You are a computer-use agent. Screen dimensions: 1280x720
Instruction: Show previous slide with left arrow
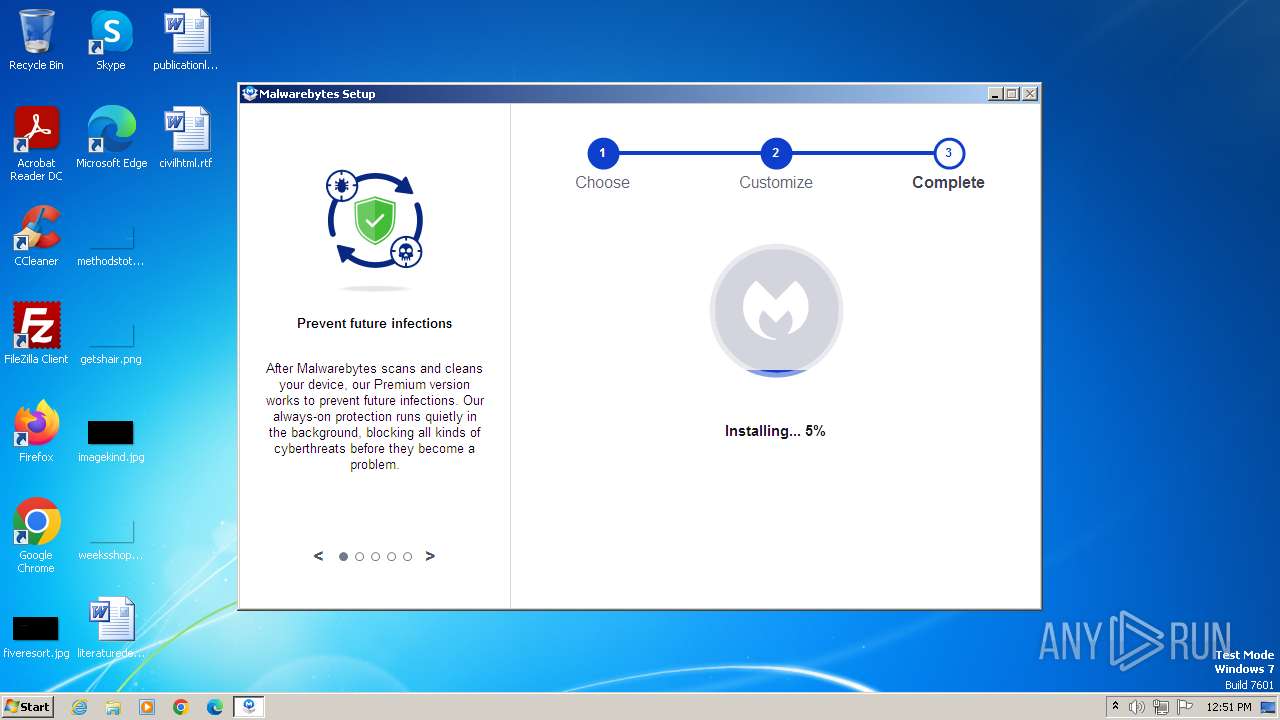click(318, 556)
